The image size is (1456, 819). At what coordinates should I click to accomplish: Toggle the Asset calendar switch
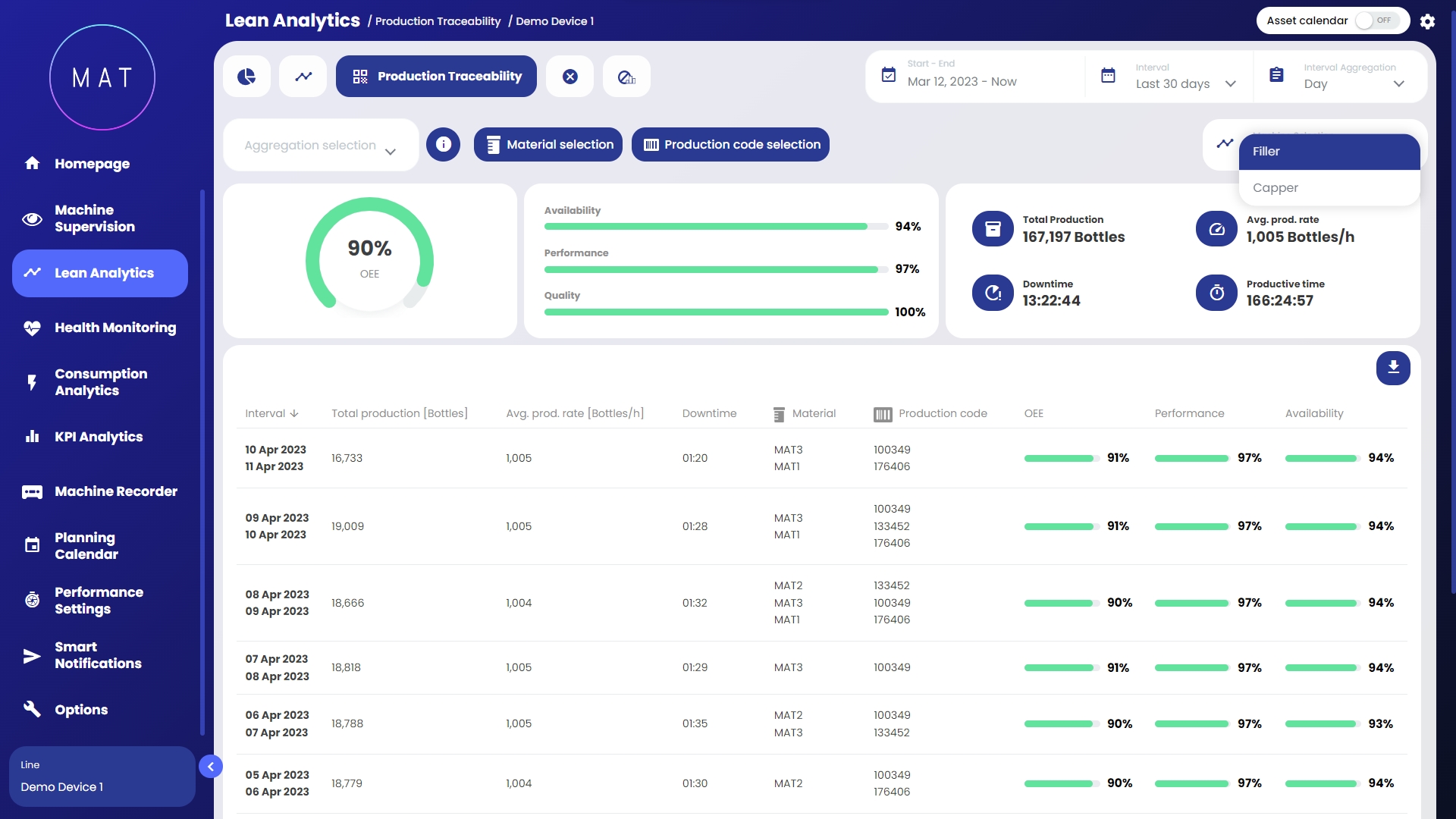[1376, 20]
